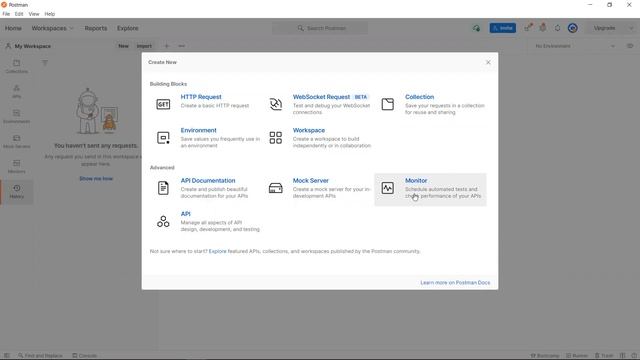
Task: Click the Search Postman field
Action: pos(320,28)
